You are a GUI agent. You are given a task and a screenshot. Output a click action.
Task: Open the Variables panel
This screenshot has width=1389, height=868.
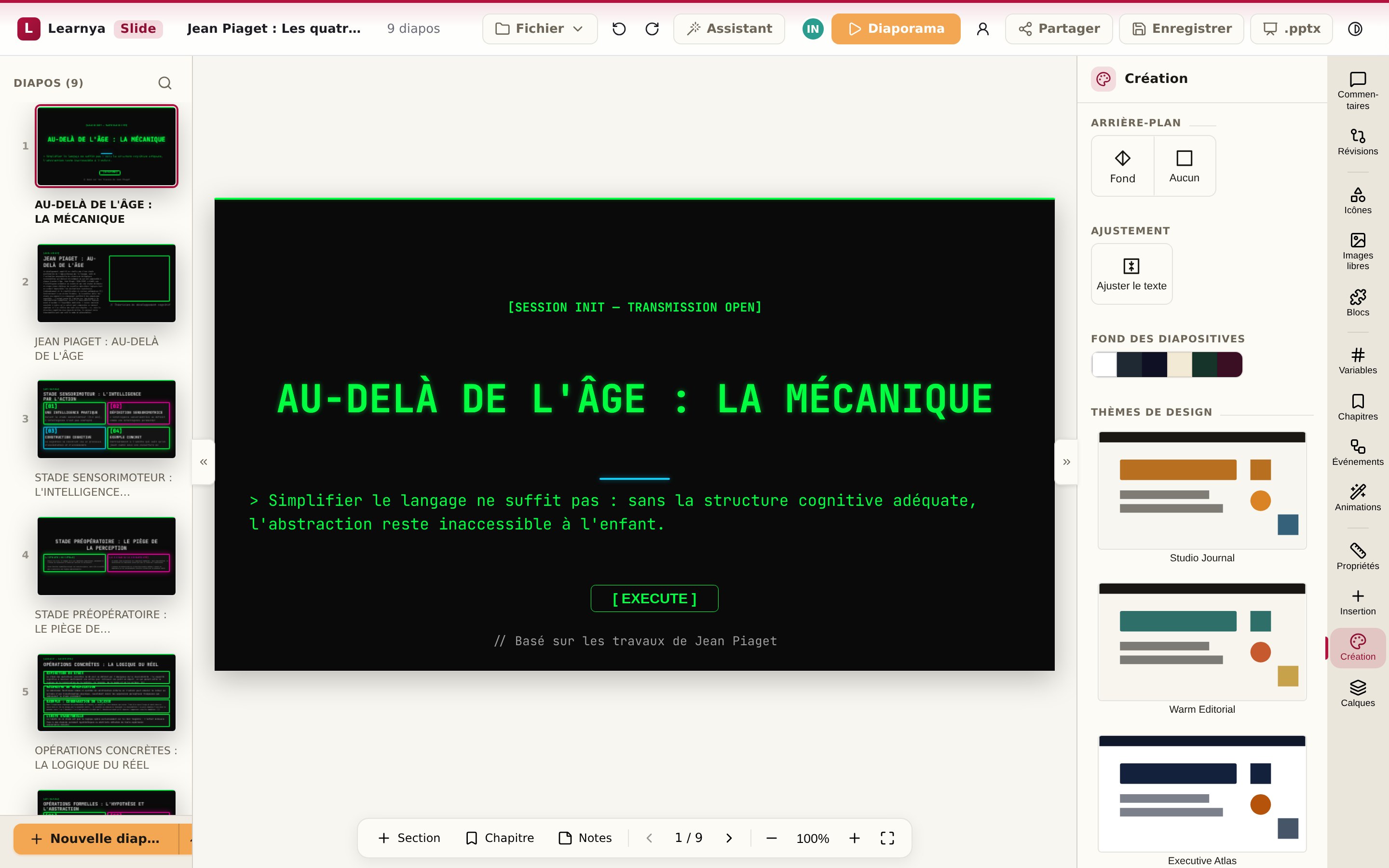click(1358, 361)
